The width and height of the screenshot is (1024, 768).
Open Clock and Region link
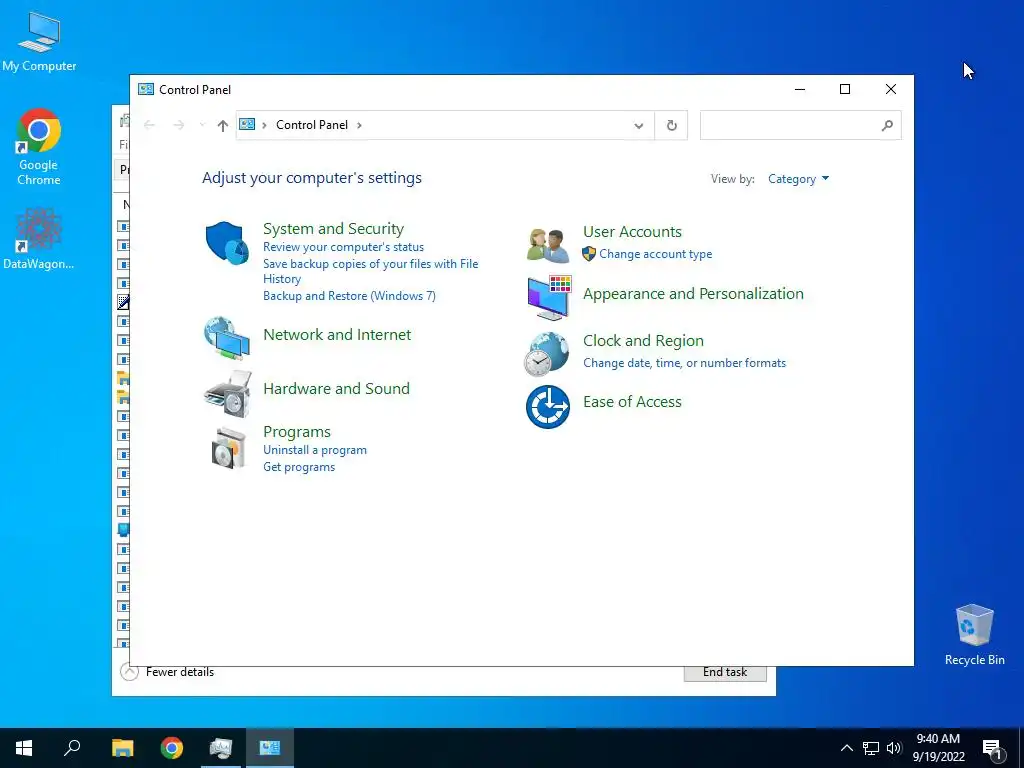coord(643,341)
